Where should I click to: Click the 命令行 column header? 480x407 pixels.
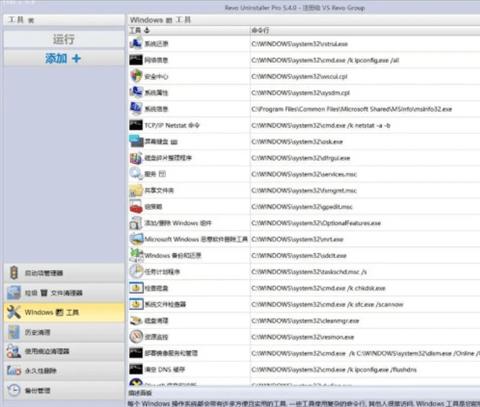pyautogui.click(x=365, y=30)
